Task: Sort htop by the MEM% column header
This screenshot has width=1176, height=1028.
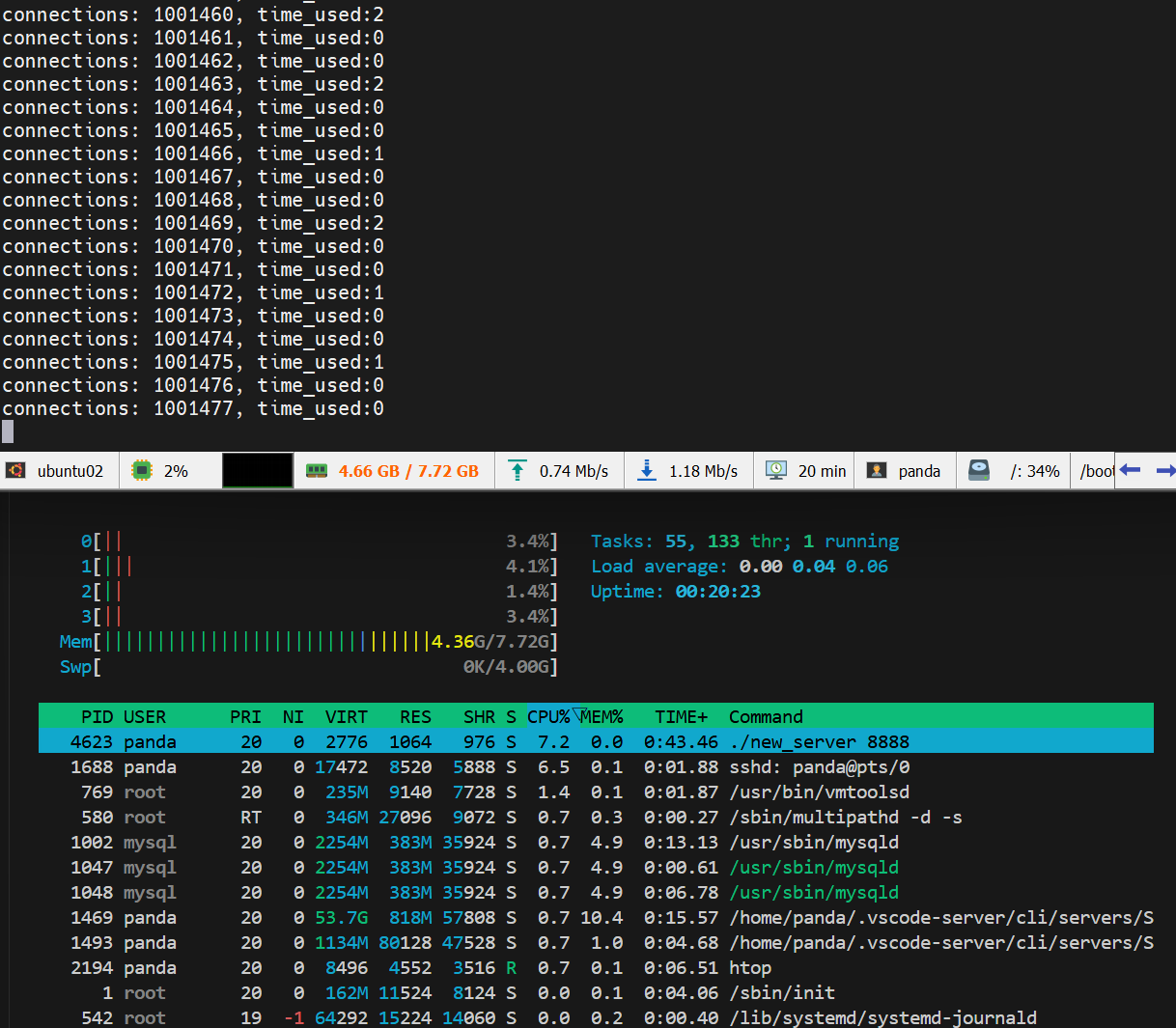Action: tap(603, 716)
